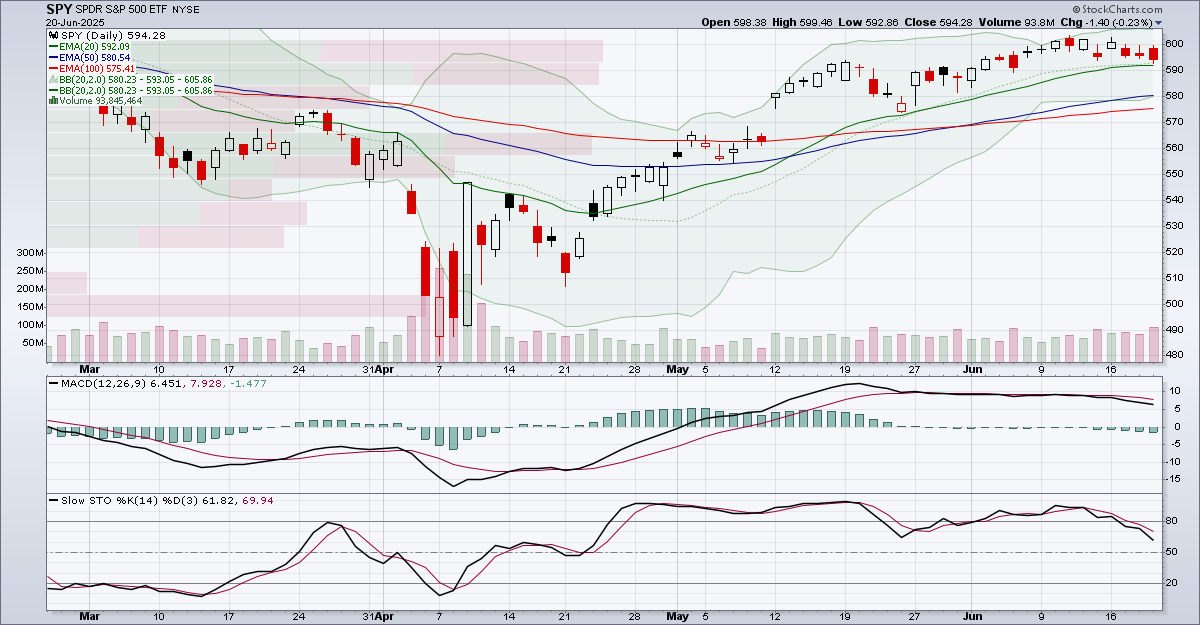Click the blue down arrow after the Chg value
The height and width of the screenshot is (625, 1200).
(1159, 21)
